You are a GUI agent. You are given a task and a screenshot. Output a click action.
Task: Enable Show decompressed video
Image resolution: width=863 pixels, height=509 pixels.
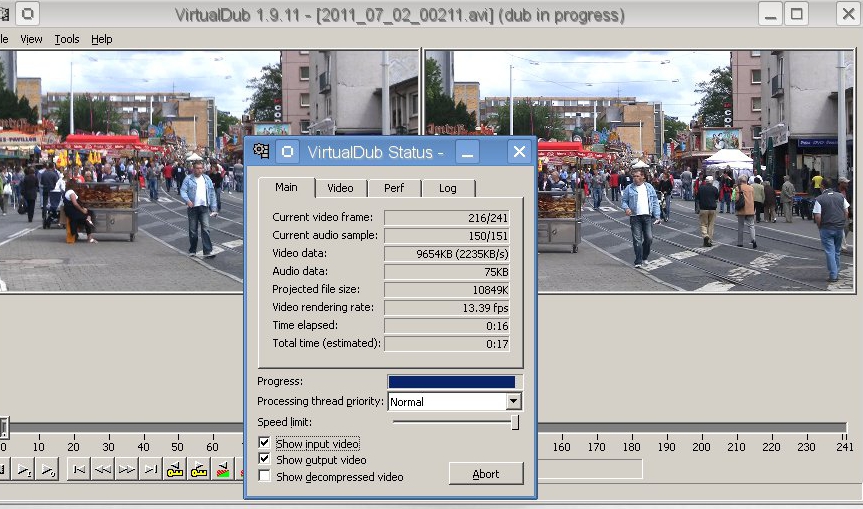[264, 476]
